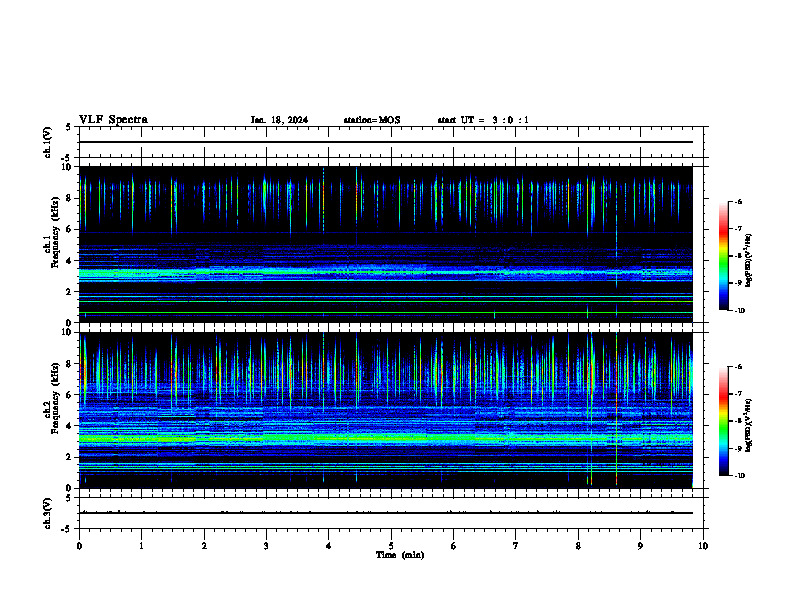Screen dimensions: 792x612
Task: Click inside the ch.2 spectrogram panel
Action: [386, 410]
